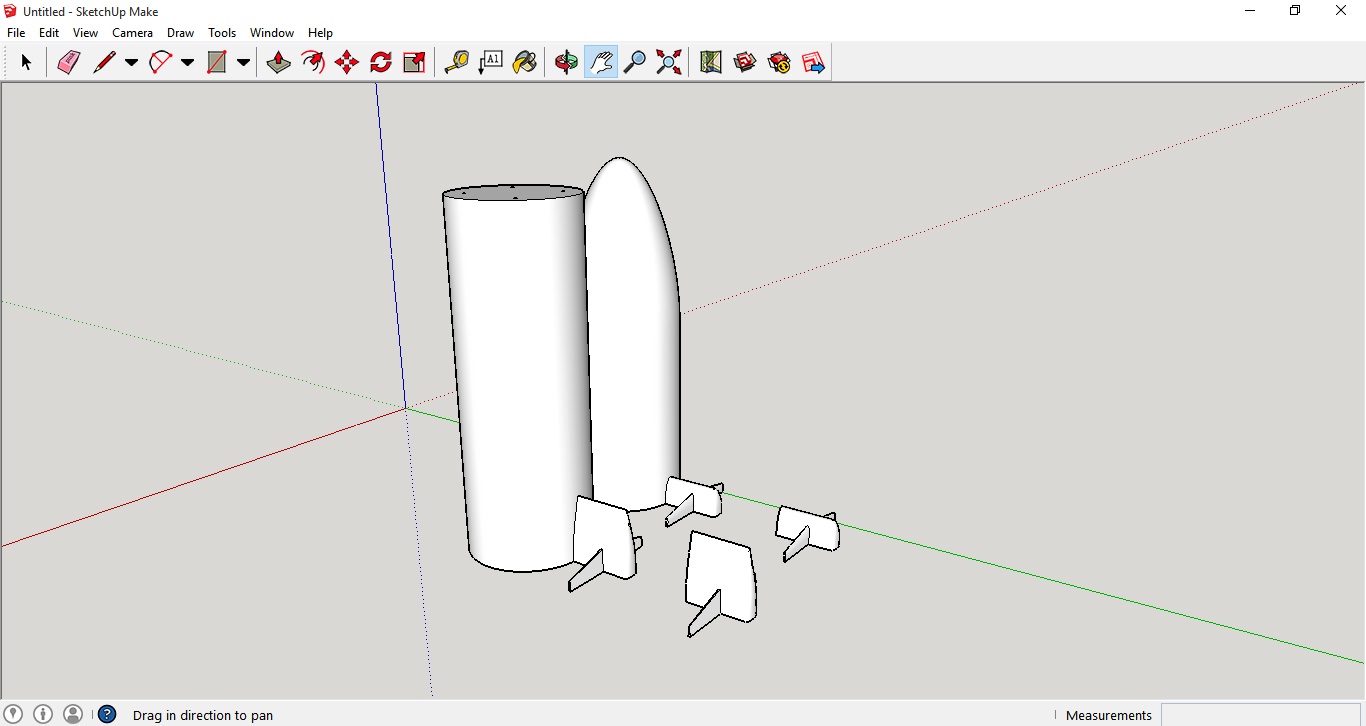Maximize the SketchUp window

(1295, 11)
